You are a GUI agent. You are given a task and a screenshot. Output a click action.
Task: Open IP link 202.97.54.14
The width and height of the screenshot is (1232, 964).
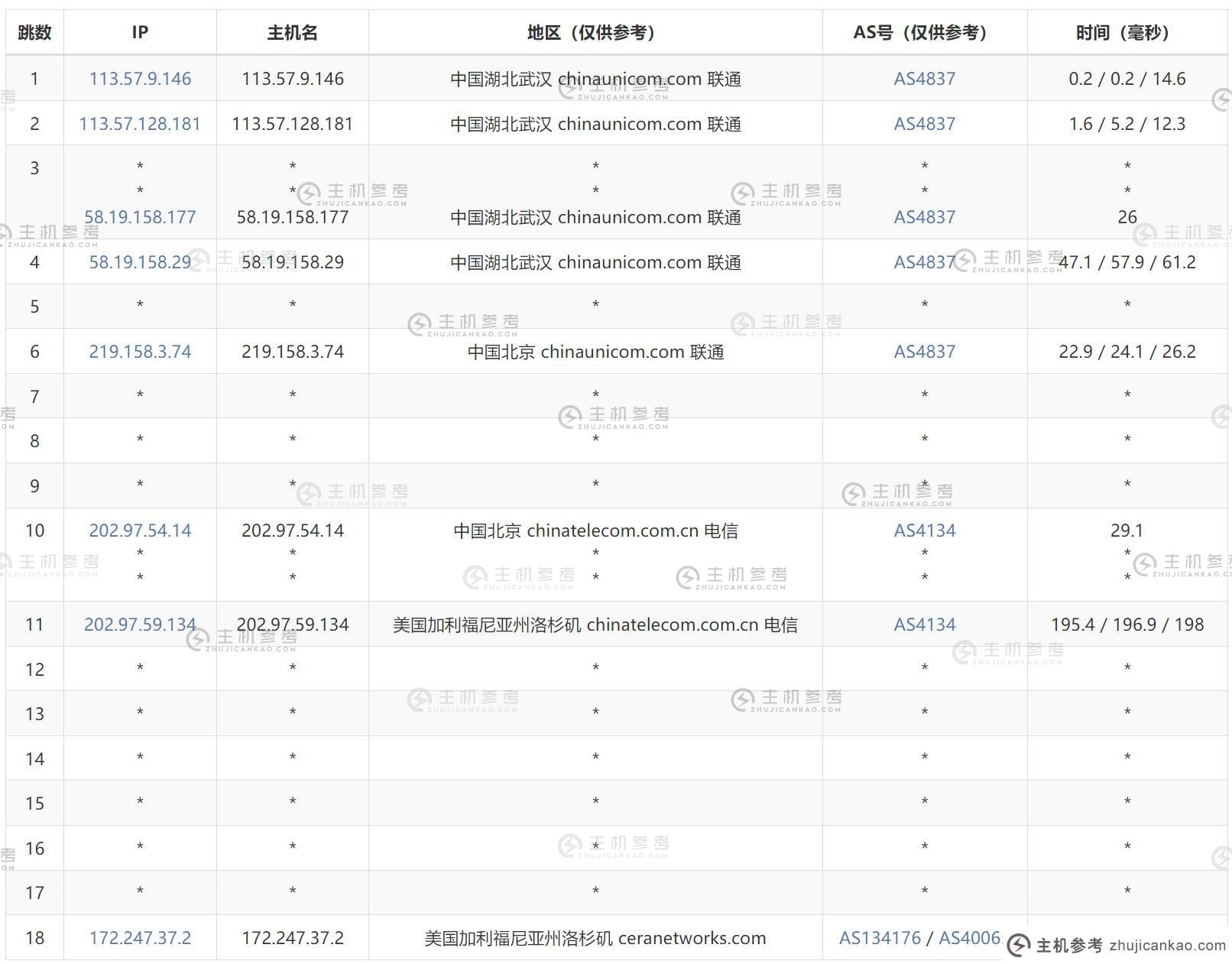click(140, 531)
